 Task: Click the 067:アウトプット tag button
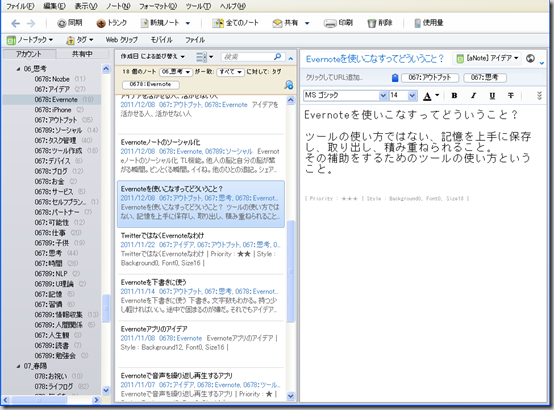pyautogui.click(x=430, y=77)
